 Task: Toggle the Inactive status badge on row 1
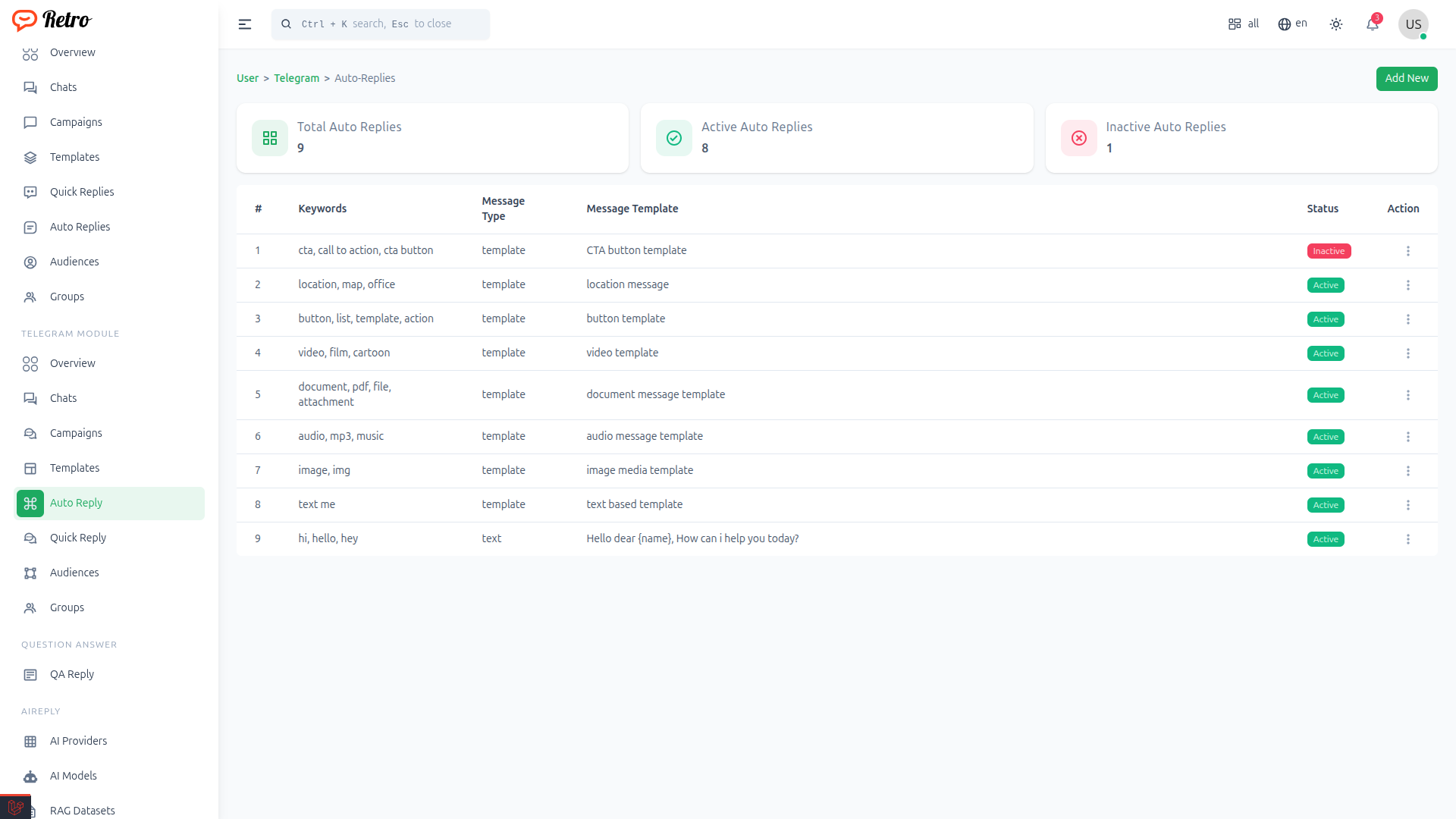(1329, 251)
